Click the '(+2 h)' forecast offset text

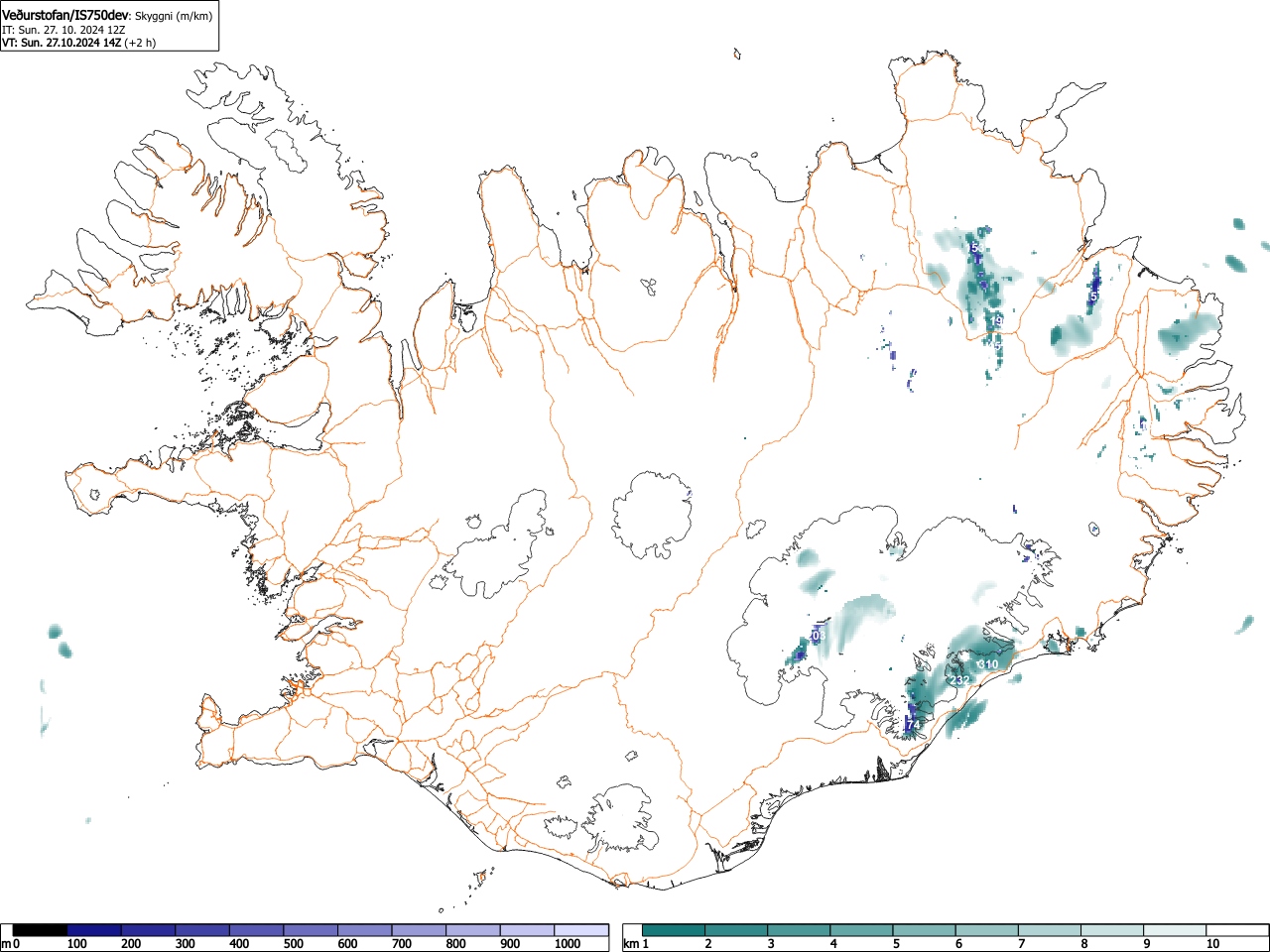point(140,43)
